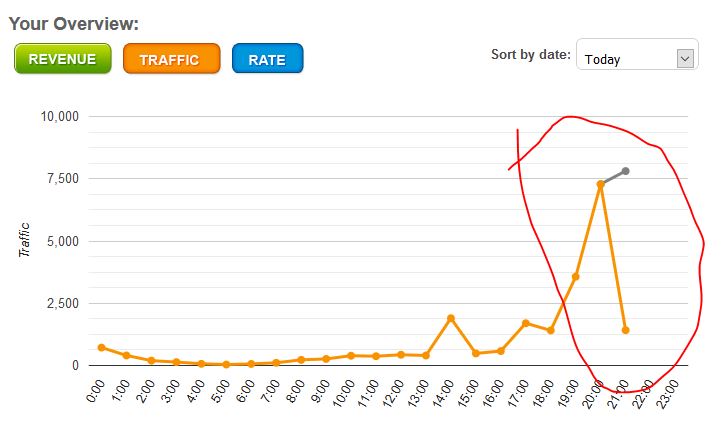
Task: Click the traffic data point at 14:00
Action: pos(451,318)
